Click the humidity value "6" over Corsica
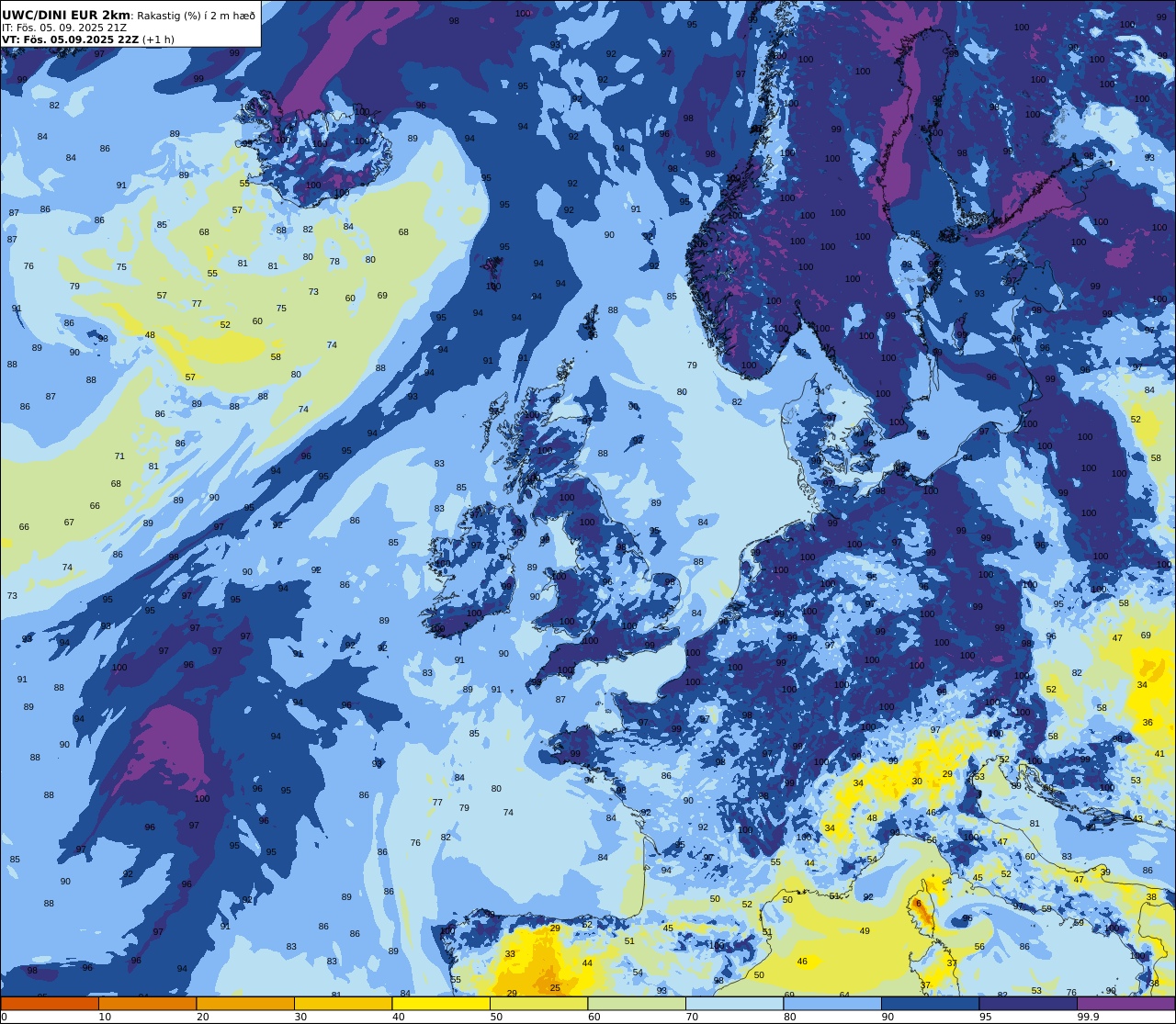The width and height of the screenshot is (1176, 1024). pos(918,903)
